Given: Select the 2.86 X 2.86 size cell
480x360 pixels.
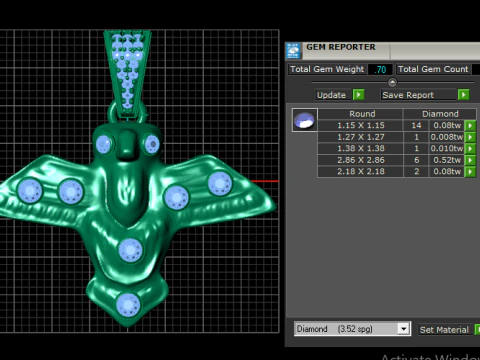Looking at the screenshot, I should pos(361,160).
